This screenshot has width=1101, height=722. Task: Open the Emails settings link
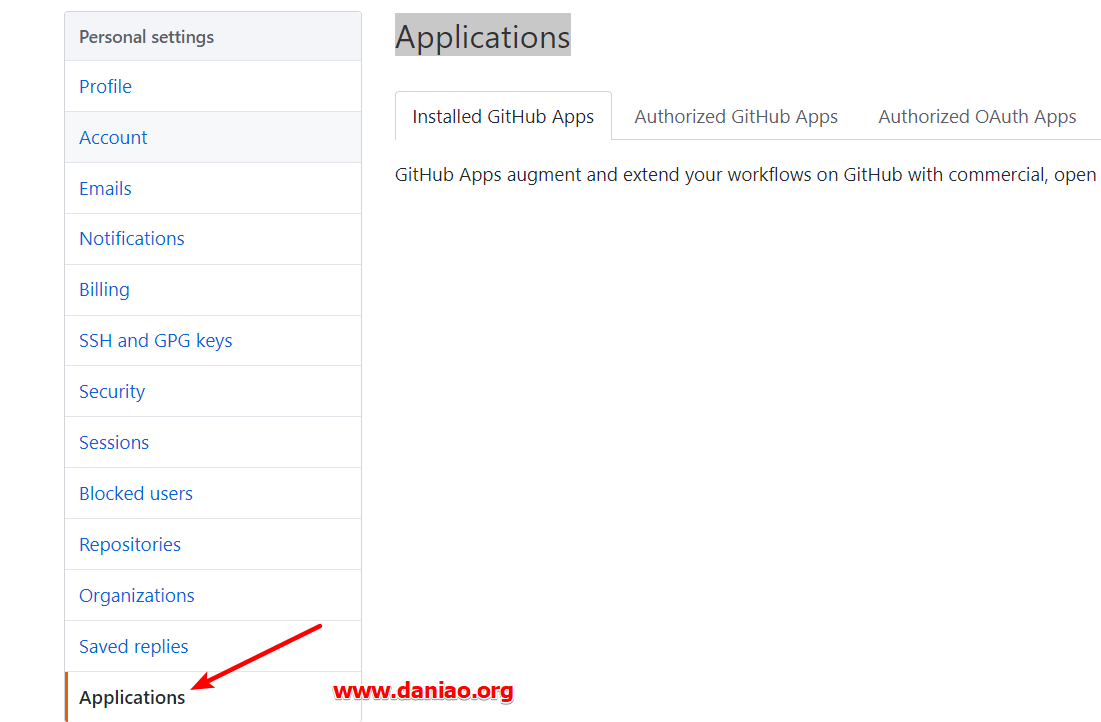213,188
